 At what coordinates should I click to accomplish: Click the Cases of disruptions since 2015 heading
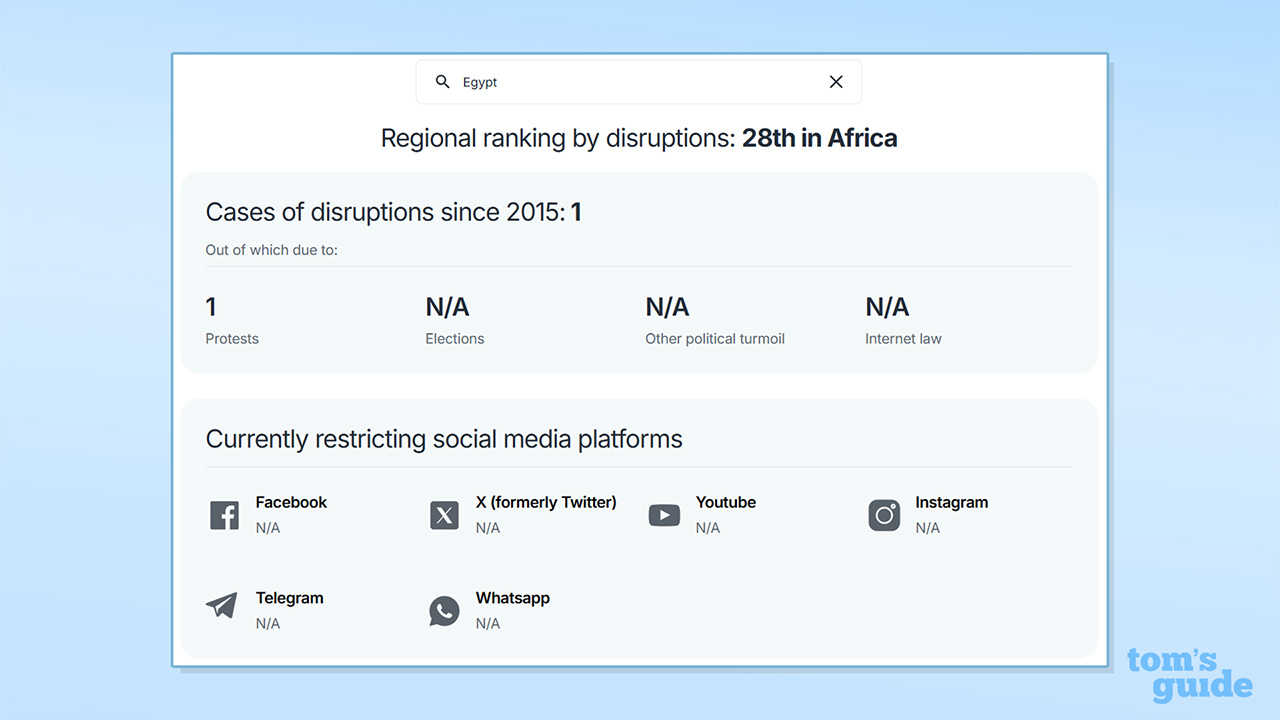(x=394, y=212)
